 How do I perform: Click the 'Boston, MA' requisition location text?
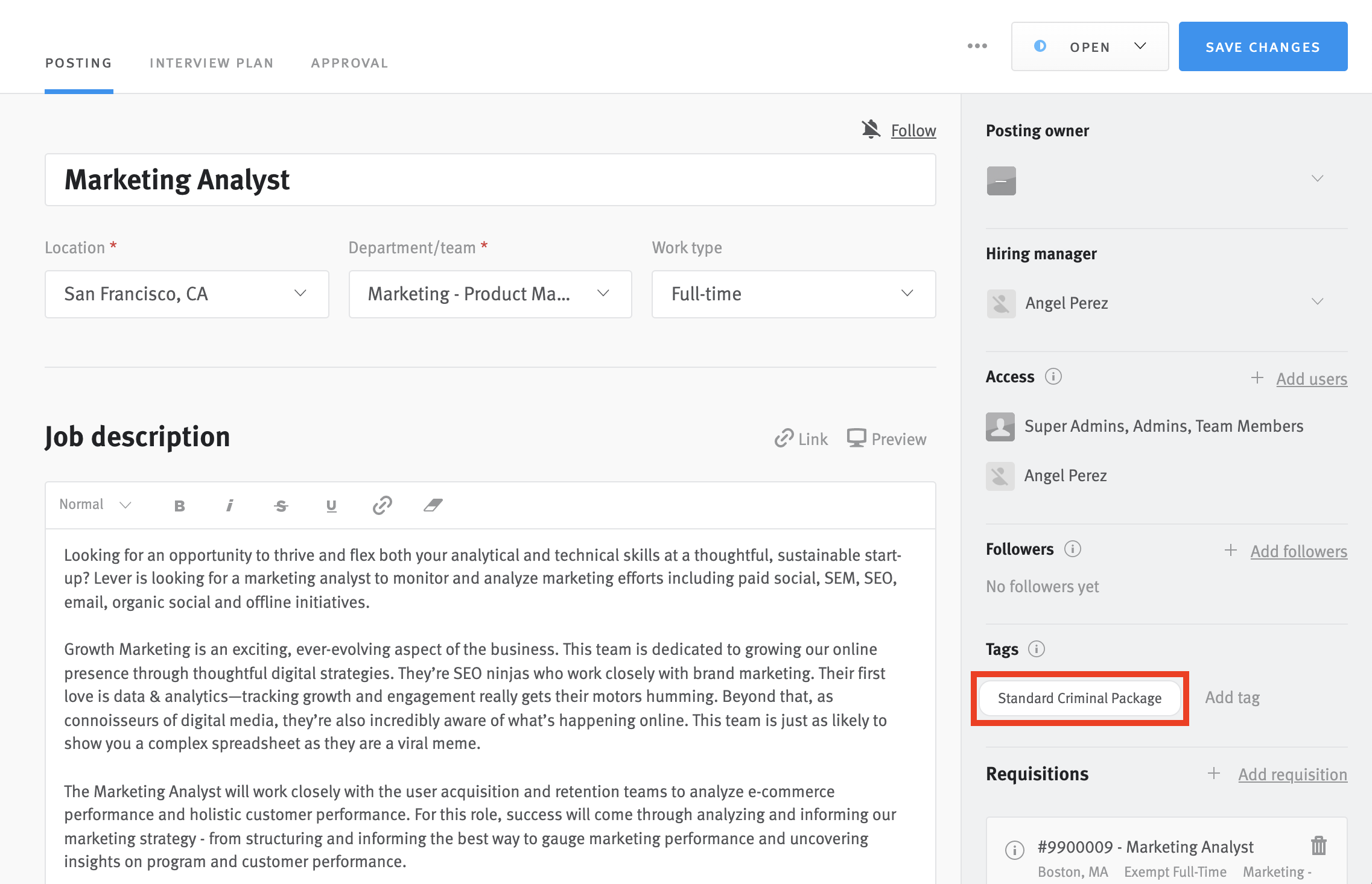click(1073, 872)
